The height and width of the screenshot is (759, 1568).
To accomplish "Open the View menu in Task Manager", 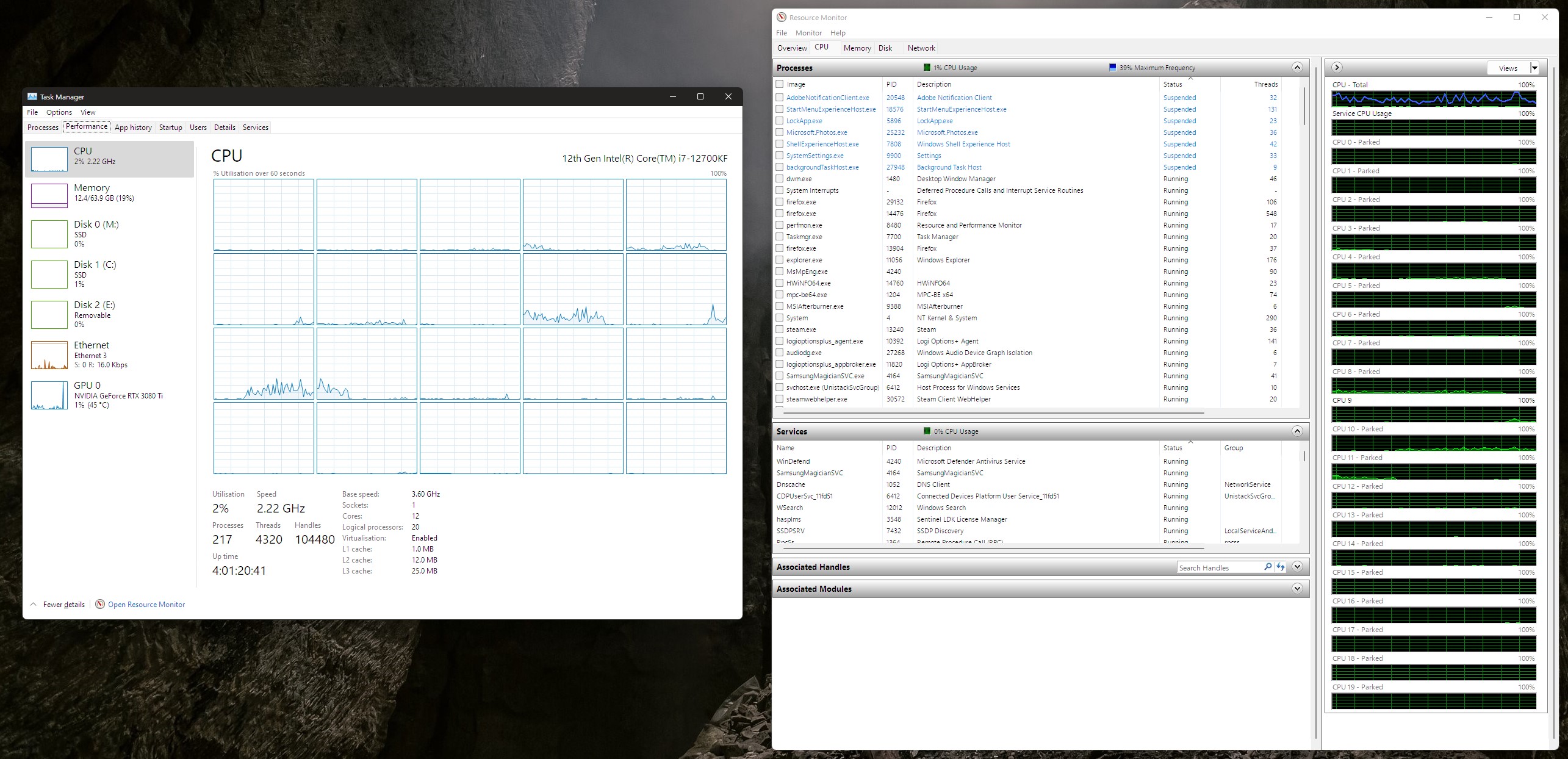I will click(x=88, y=112).
